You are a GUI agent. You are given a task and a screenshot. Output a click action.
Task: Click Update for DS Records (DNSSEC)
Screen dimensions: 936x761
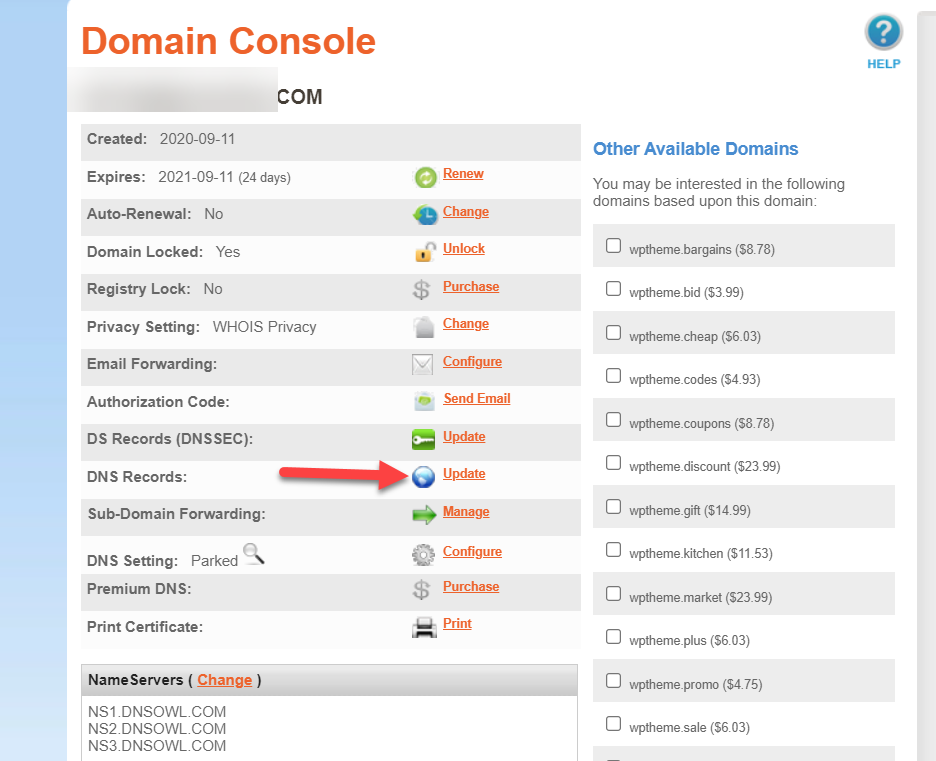coord(464,437)
